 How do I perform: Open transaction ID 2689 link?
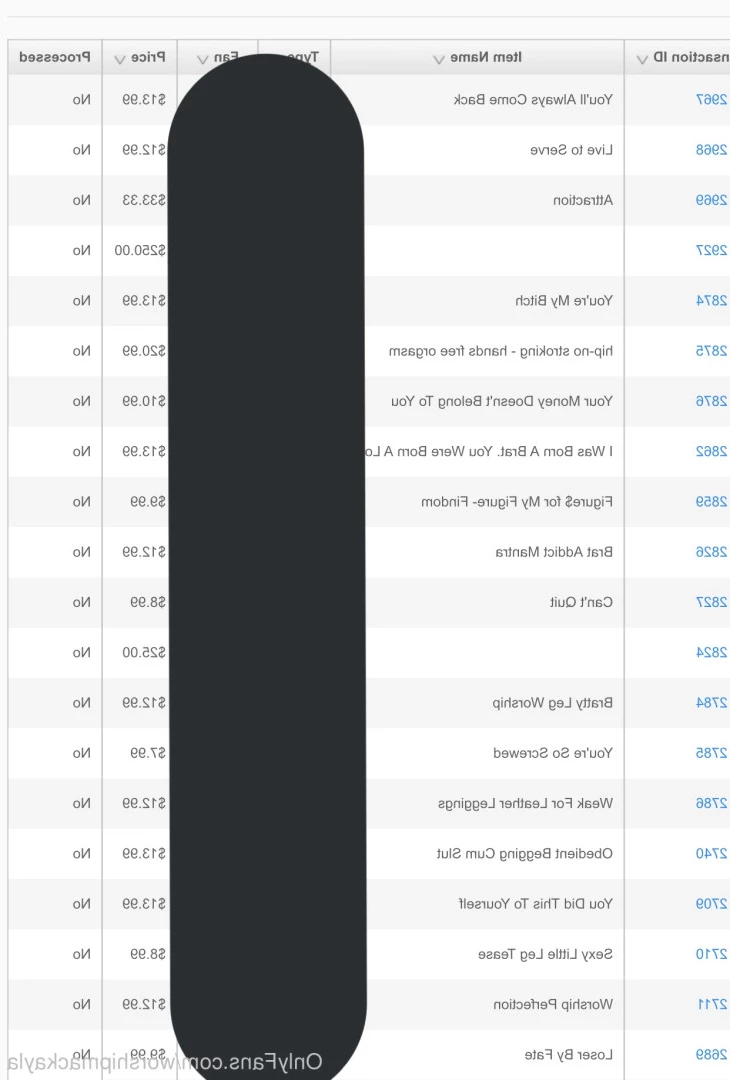[711, 1055]
